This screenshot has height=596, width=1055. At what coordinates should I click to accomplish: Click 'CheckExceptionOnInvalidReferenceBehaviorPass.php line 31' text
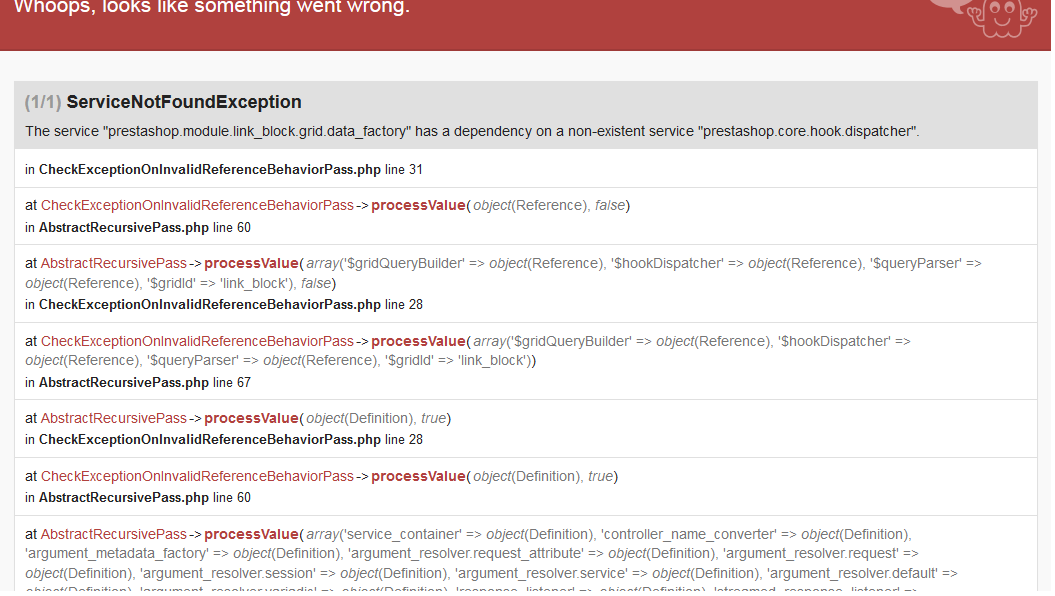231,170
